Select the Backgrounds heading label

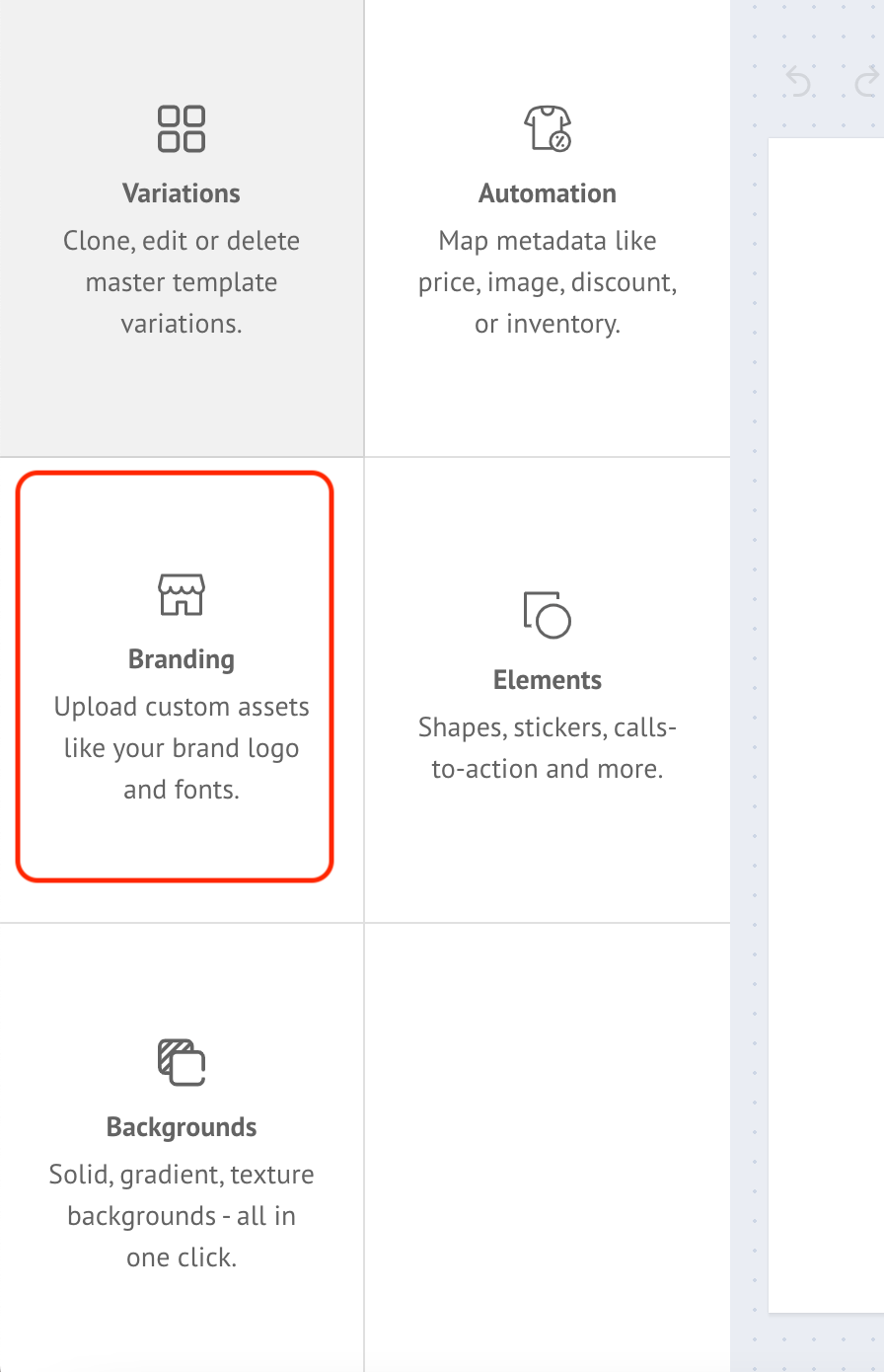click(182, 1127)
